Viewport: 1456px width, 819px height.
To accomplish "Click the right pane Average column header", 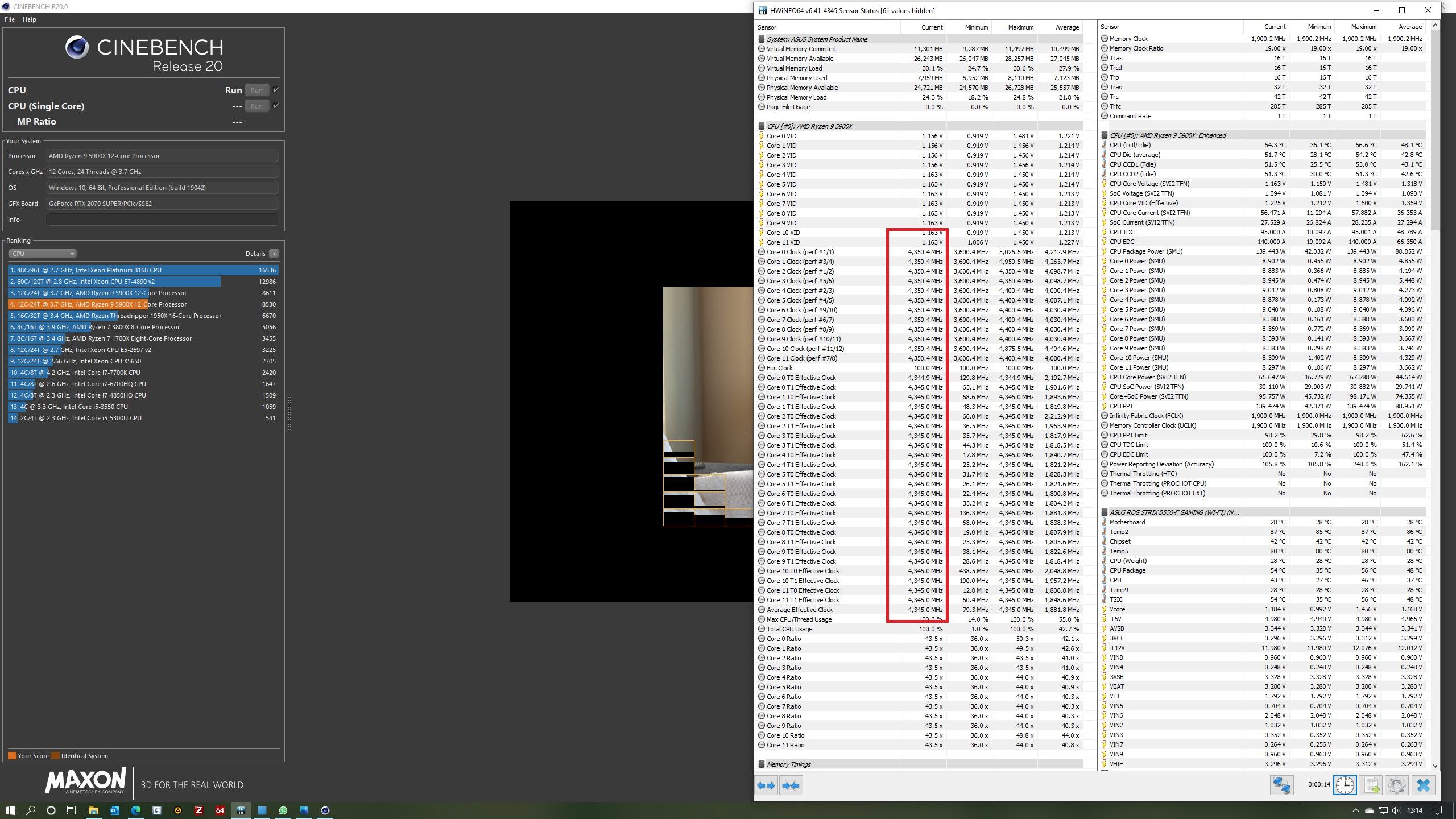I will point(1403,27).
